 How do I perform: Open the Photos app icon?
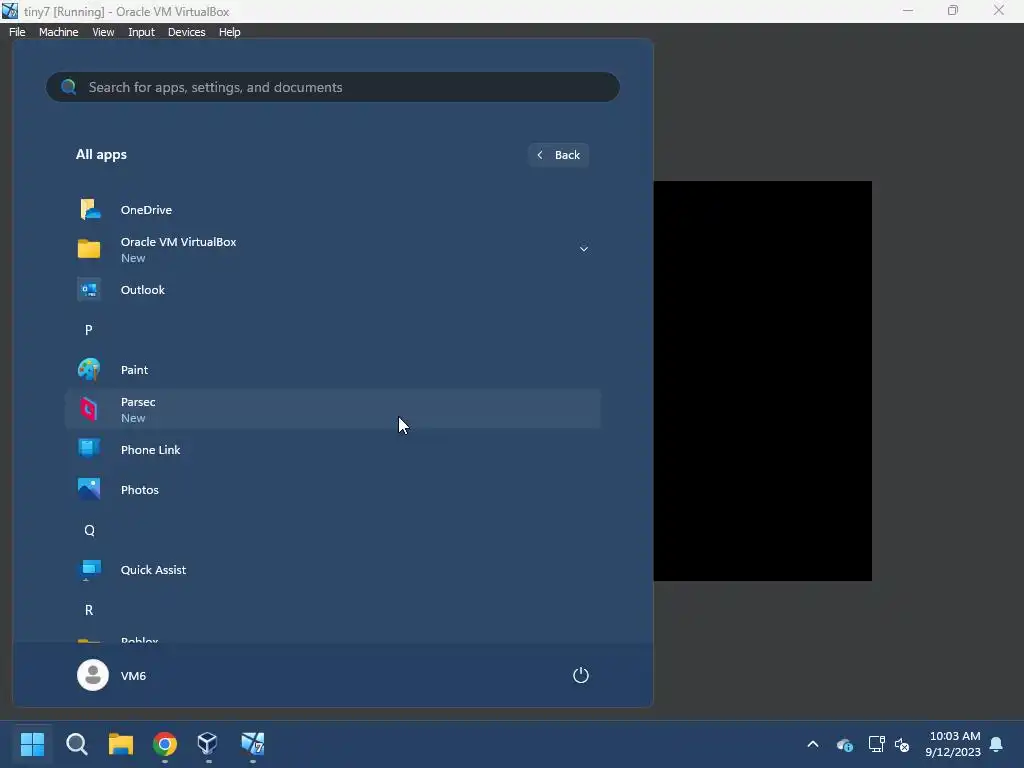(89, 489)
